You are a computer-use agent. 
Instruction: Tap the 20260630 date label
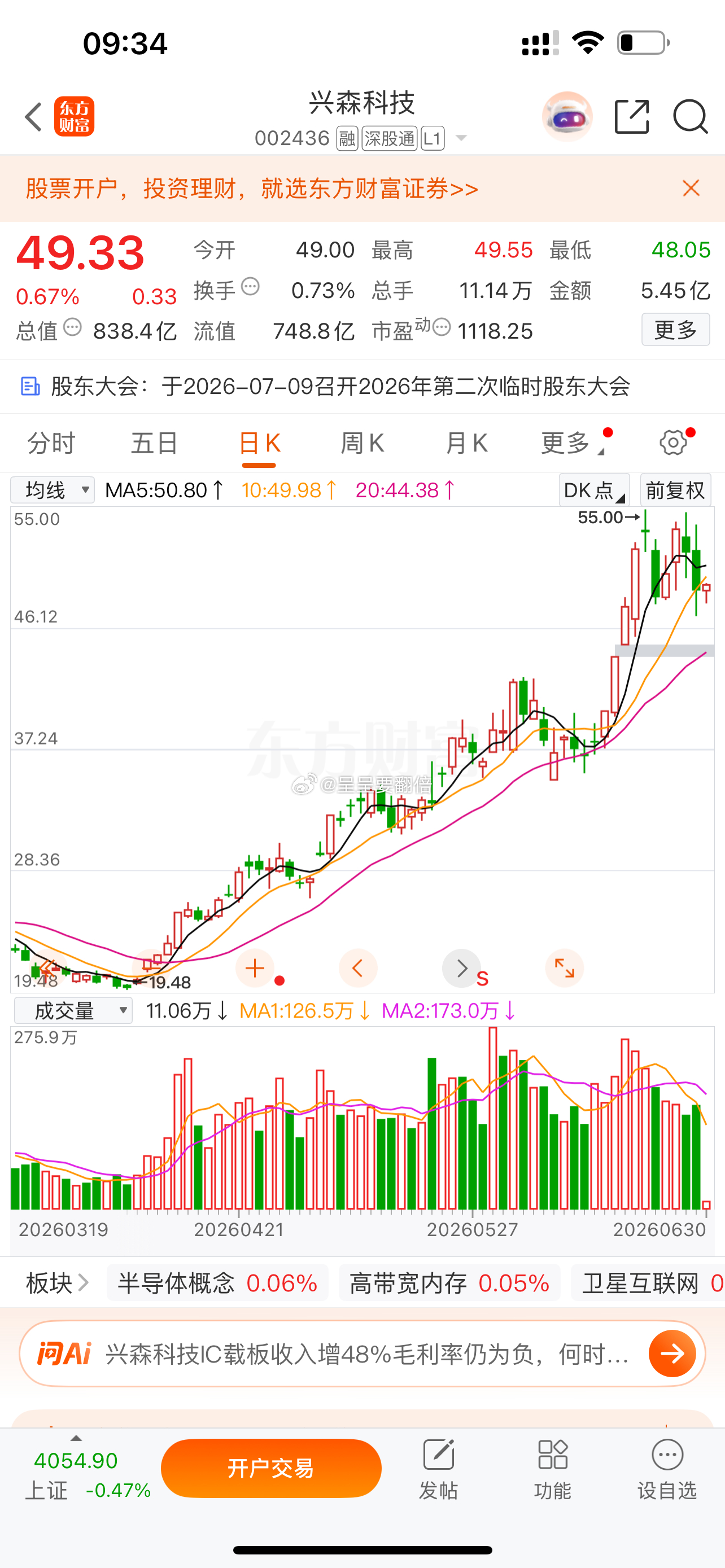tap(660, 1229)
